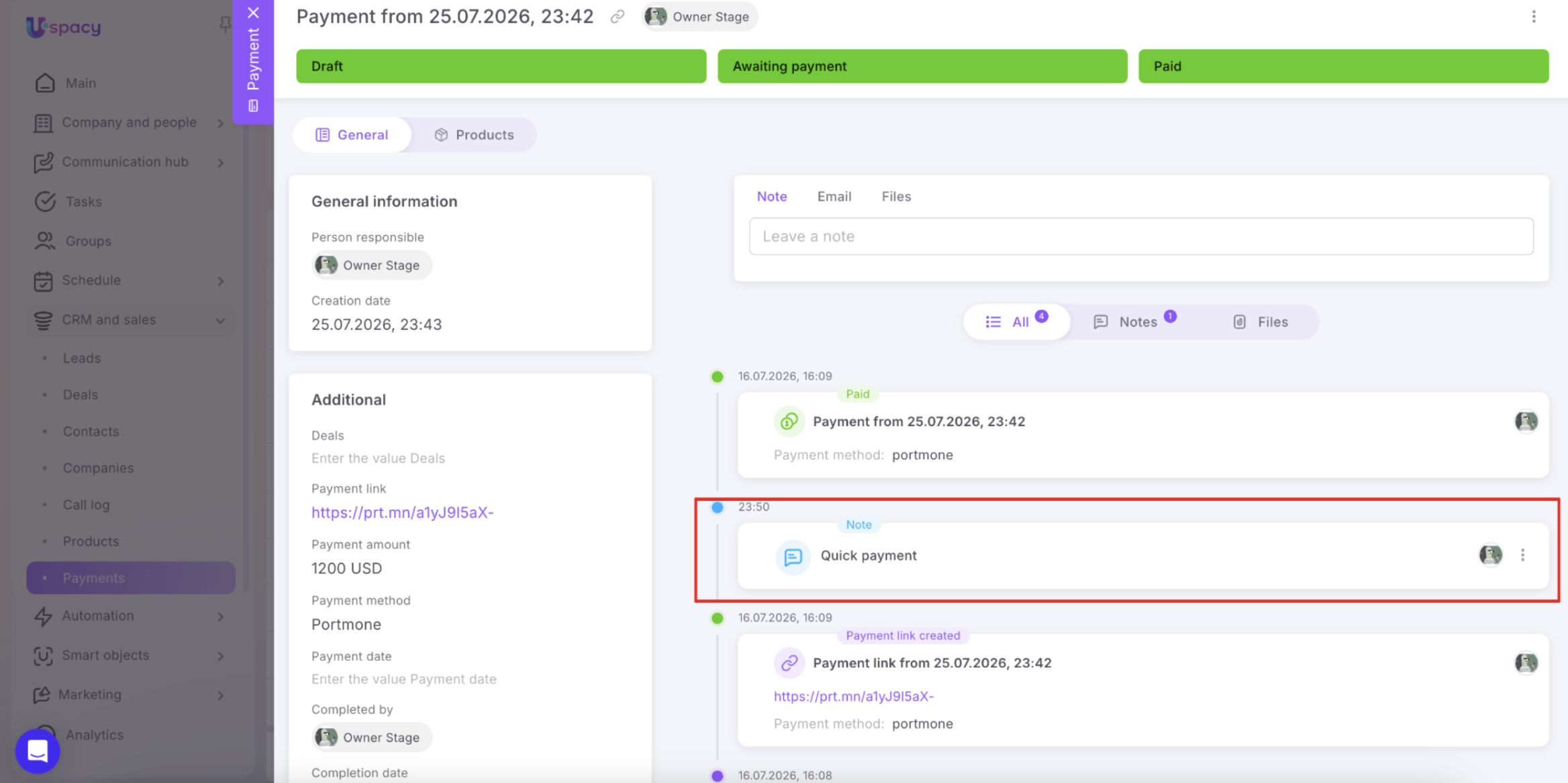The image size is (1568, 783).
Task: Click the Payment date value field
Action: pyautogui.click(x=403, y=679)
